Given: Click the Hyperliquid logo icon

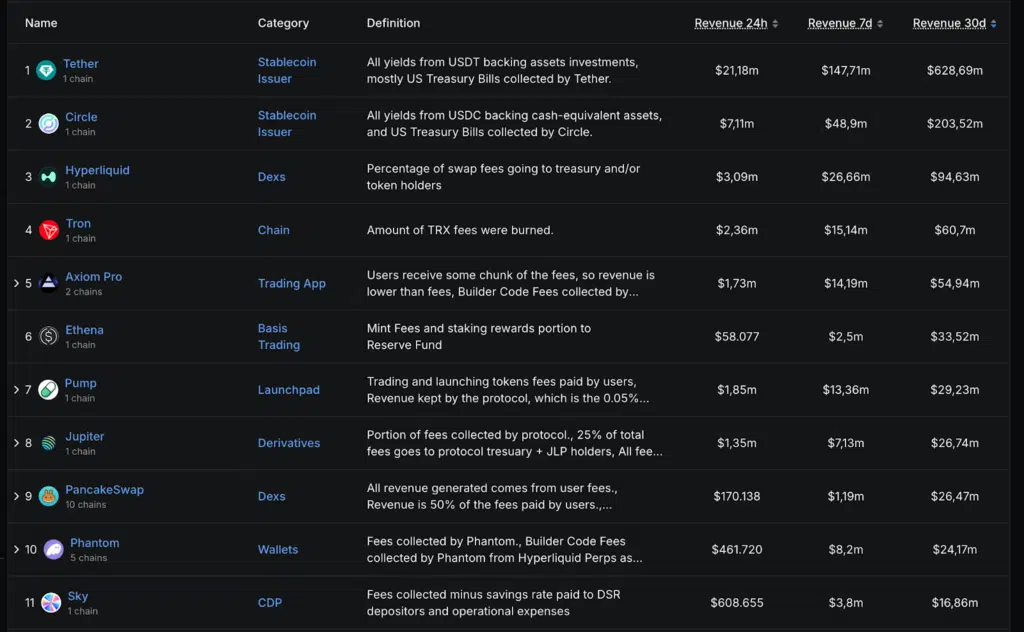Looking at the screenshot, I should (47, 176).
